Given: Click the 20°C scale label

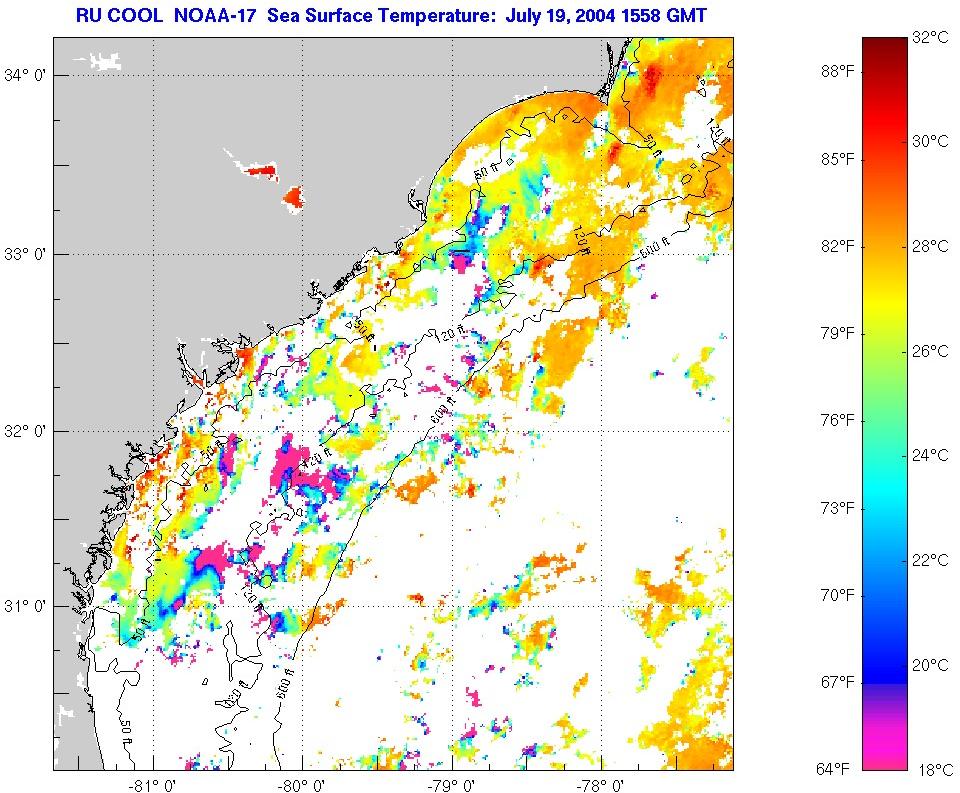Looking at the screenshot, I should [x=930, y=665].
